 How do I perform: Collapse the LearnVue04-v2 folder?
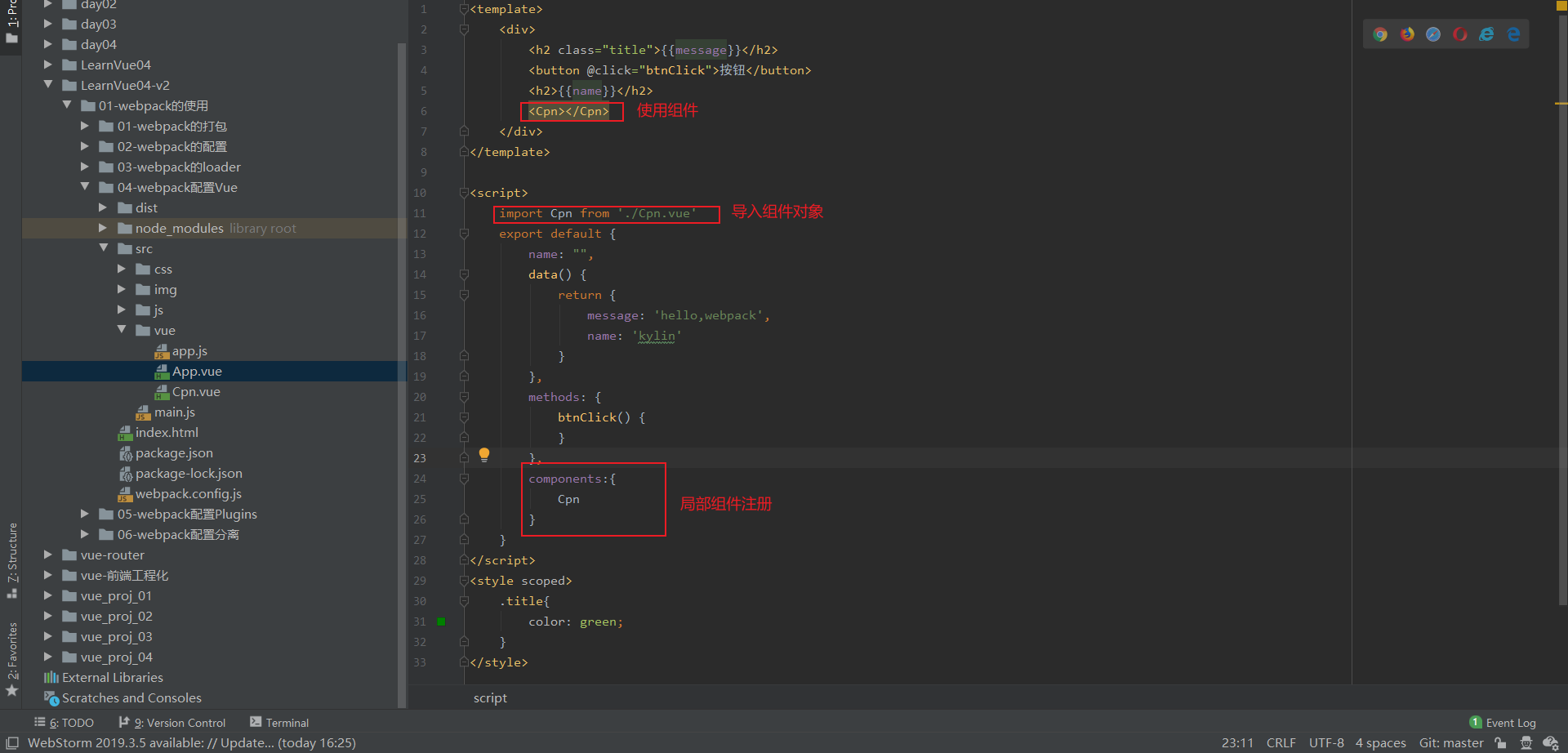tap(48, 84)
